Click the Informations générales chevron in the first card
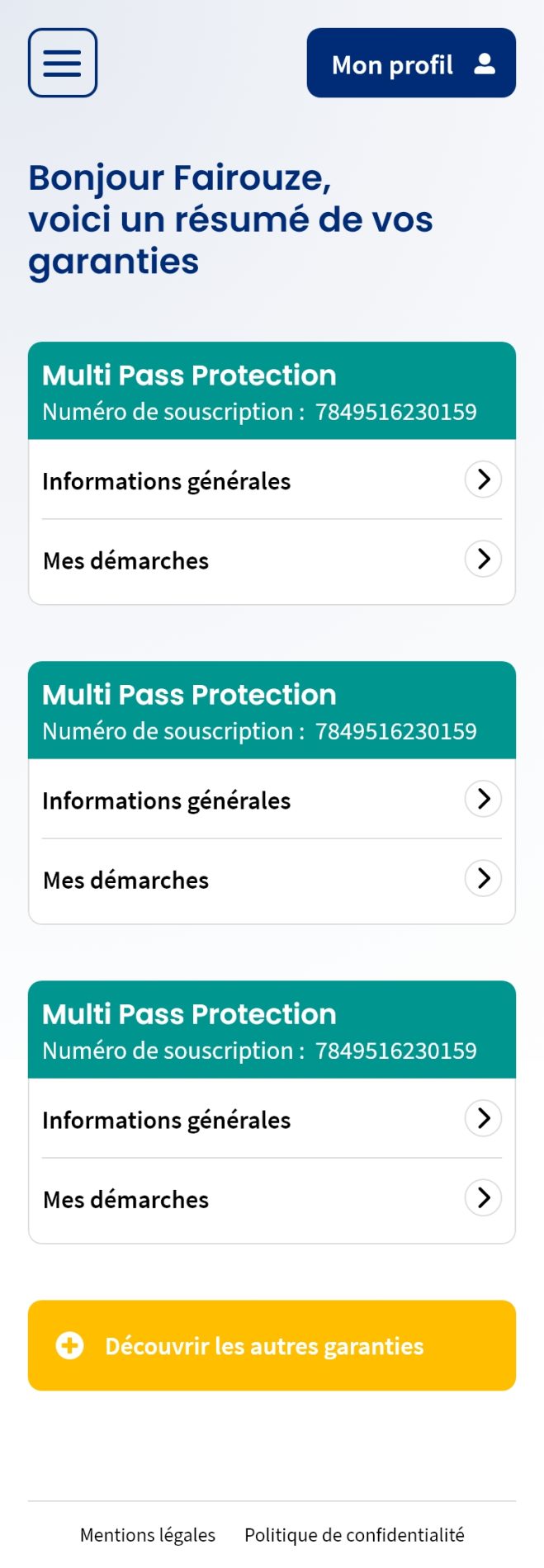The image size is (544, 1568). tap(483, 479)
